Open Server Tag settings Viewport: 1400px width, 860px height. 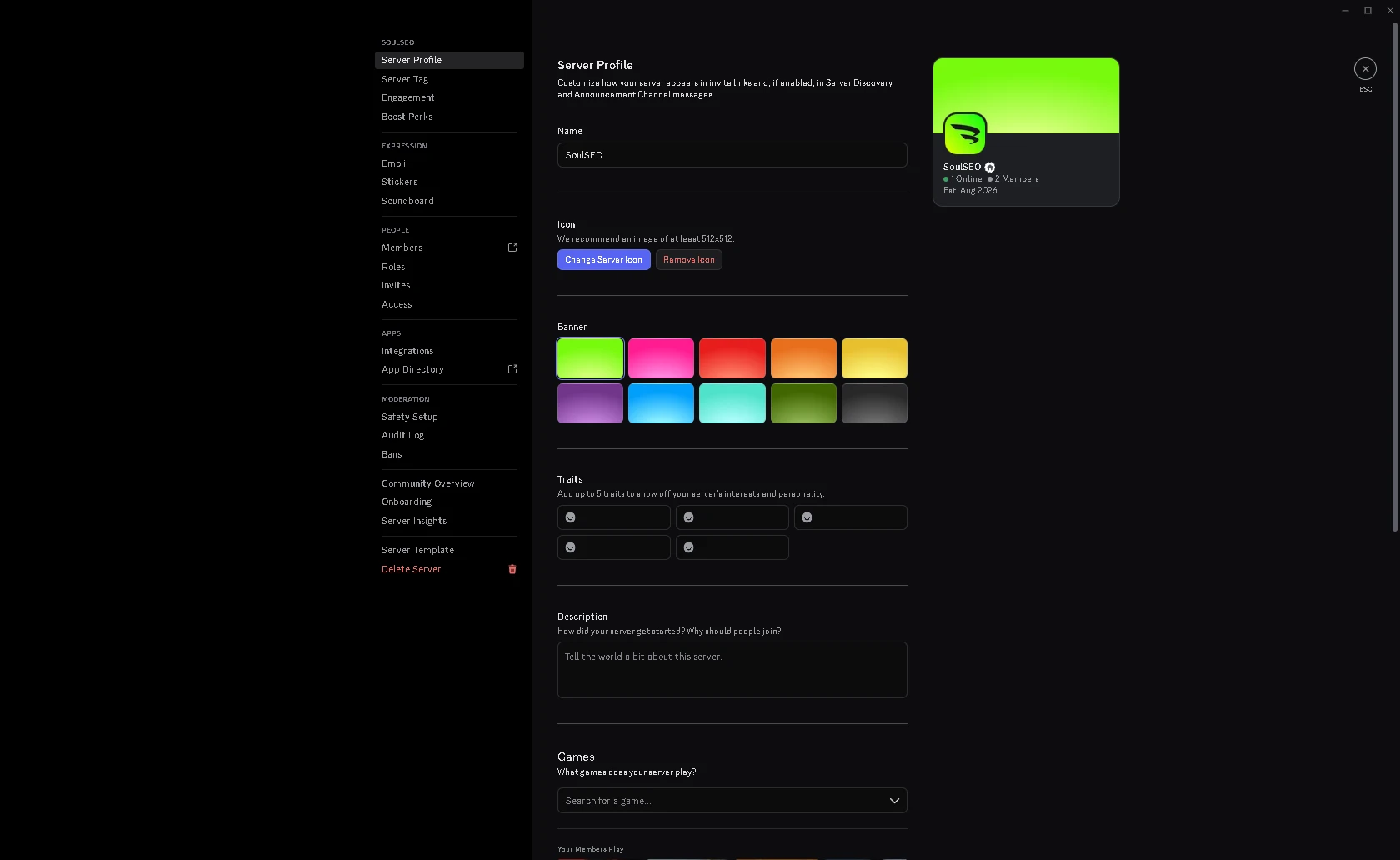[x=449, y=79]
